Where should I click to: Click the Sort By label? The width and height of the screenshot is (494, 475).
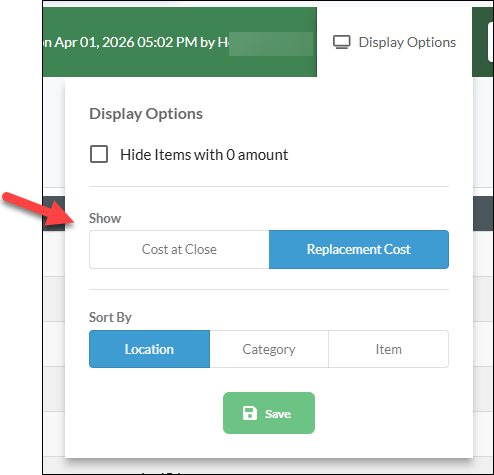click(110, 317)
